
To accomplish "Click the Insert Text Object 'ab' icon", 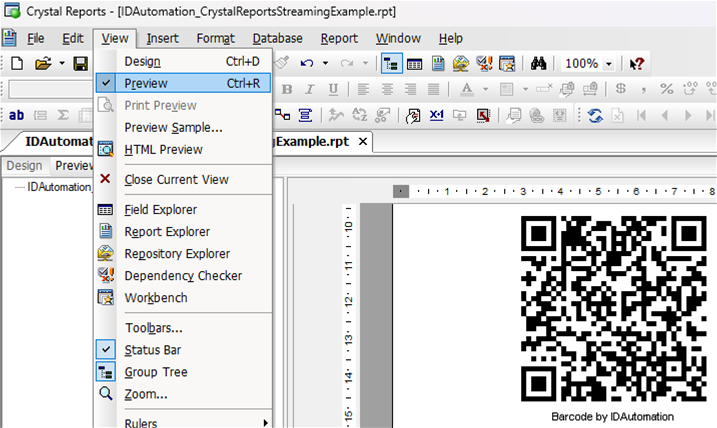I will point(16,115).
